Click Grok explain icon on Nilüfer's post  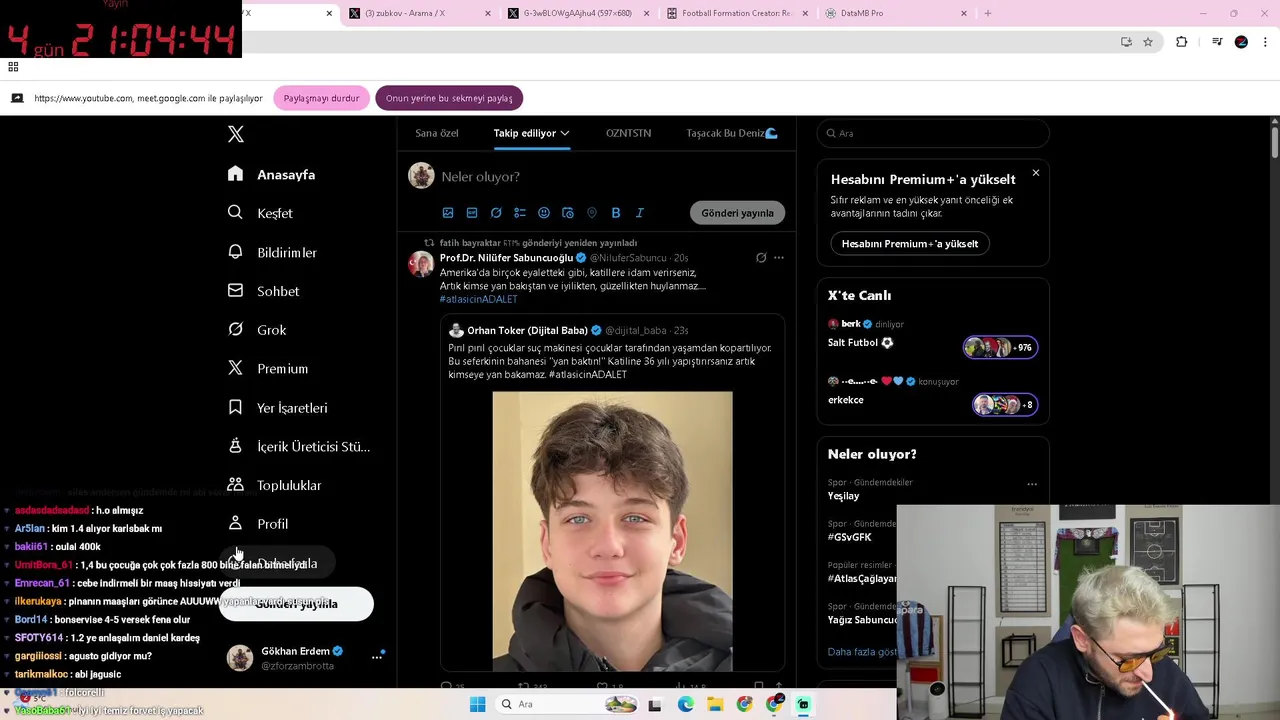(761, 258)
